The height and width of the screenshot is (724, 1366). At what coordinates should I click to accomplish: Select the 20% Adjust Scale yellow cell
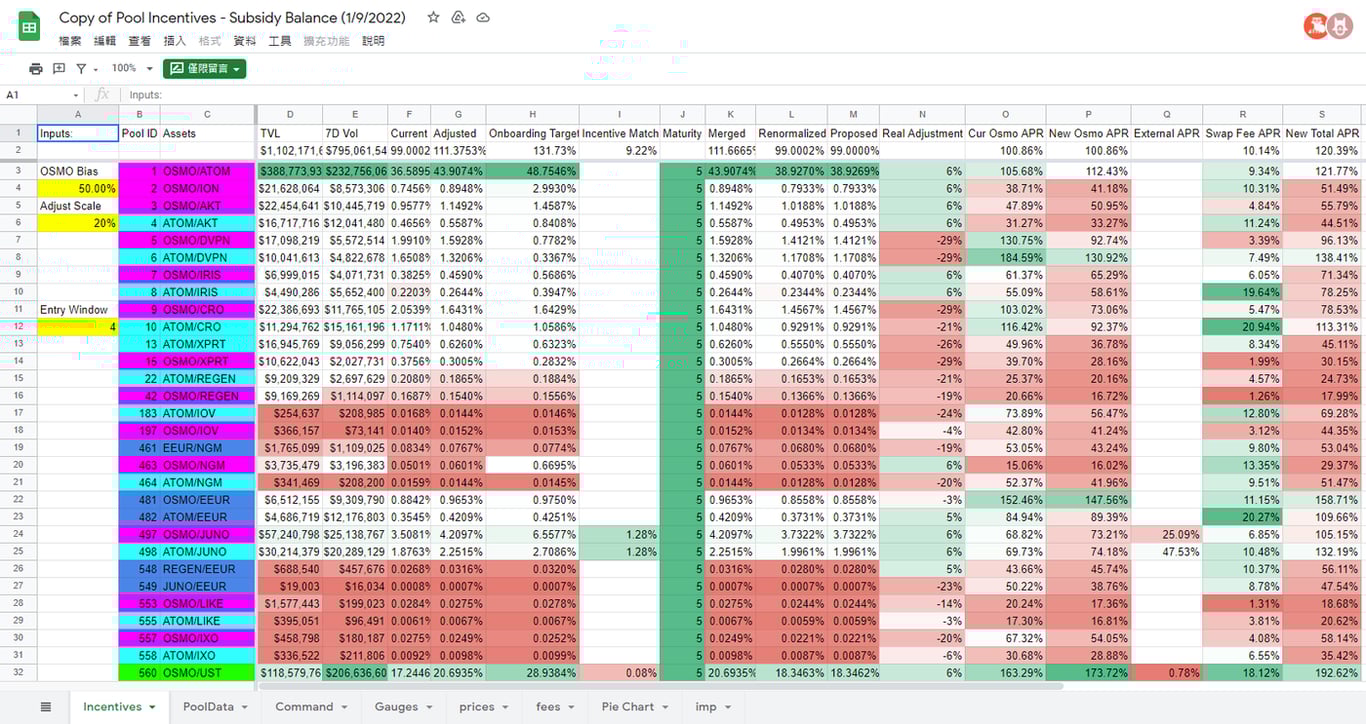point(78,223)
